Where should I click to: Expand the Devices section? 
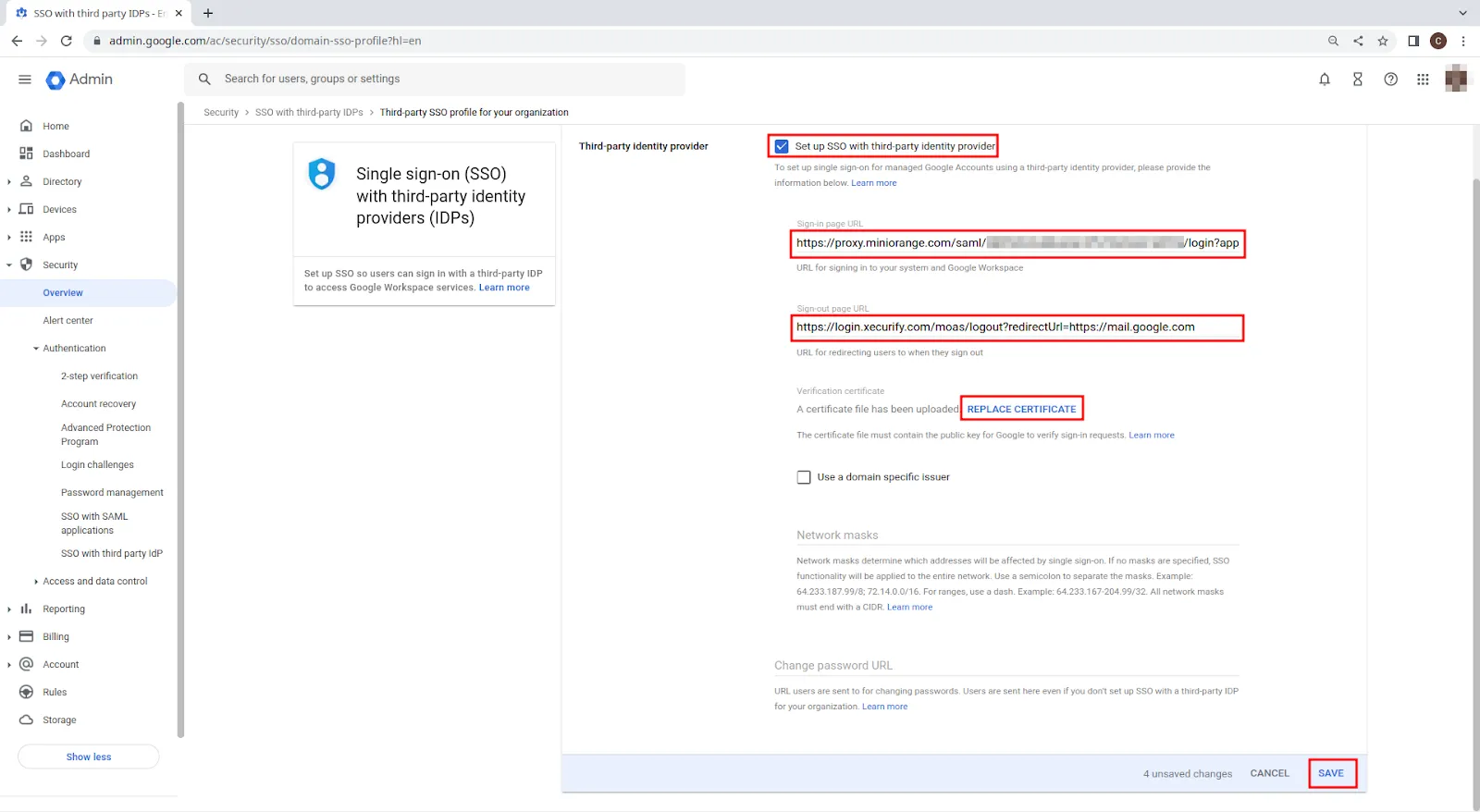(9, 210)
